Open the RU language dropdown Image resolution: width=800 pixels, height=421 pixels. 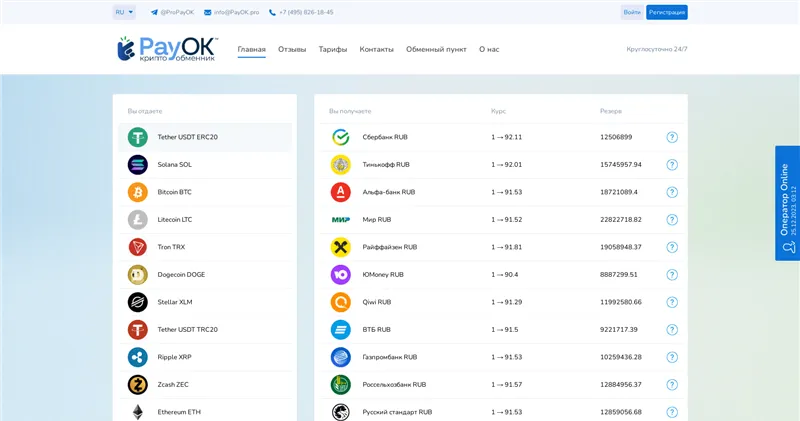(124, 12)
